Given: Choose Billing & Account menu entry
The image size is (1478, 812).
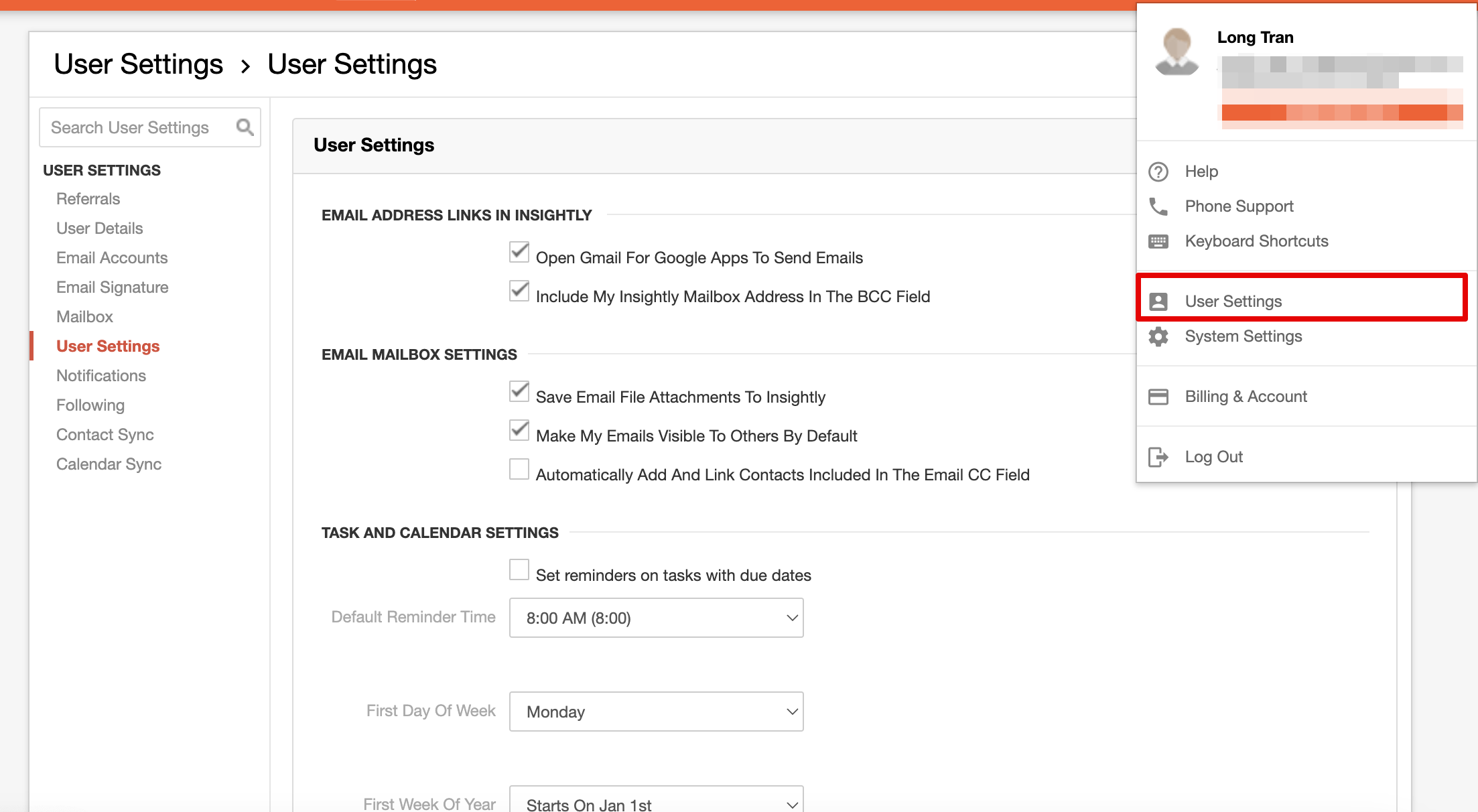Looking at the screenshot, I should click(1246, 397).
